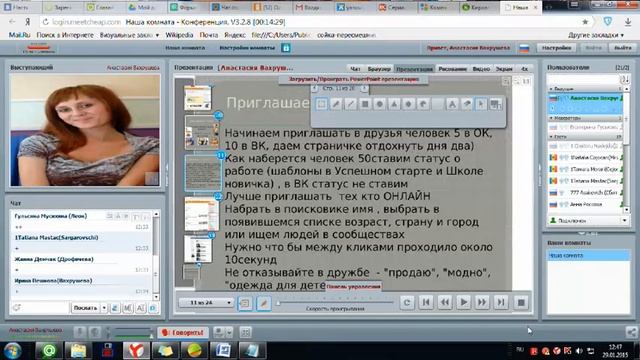Toggle slide notes button in control panel
This screenshot has width=640, height=360.
[x=245, y=303]
